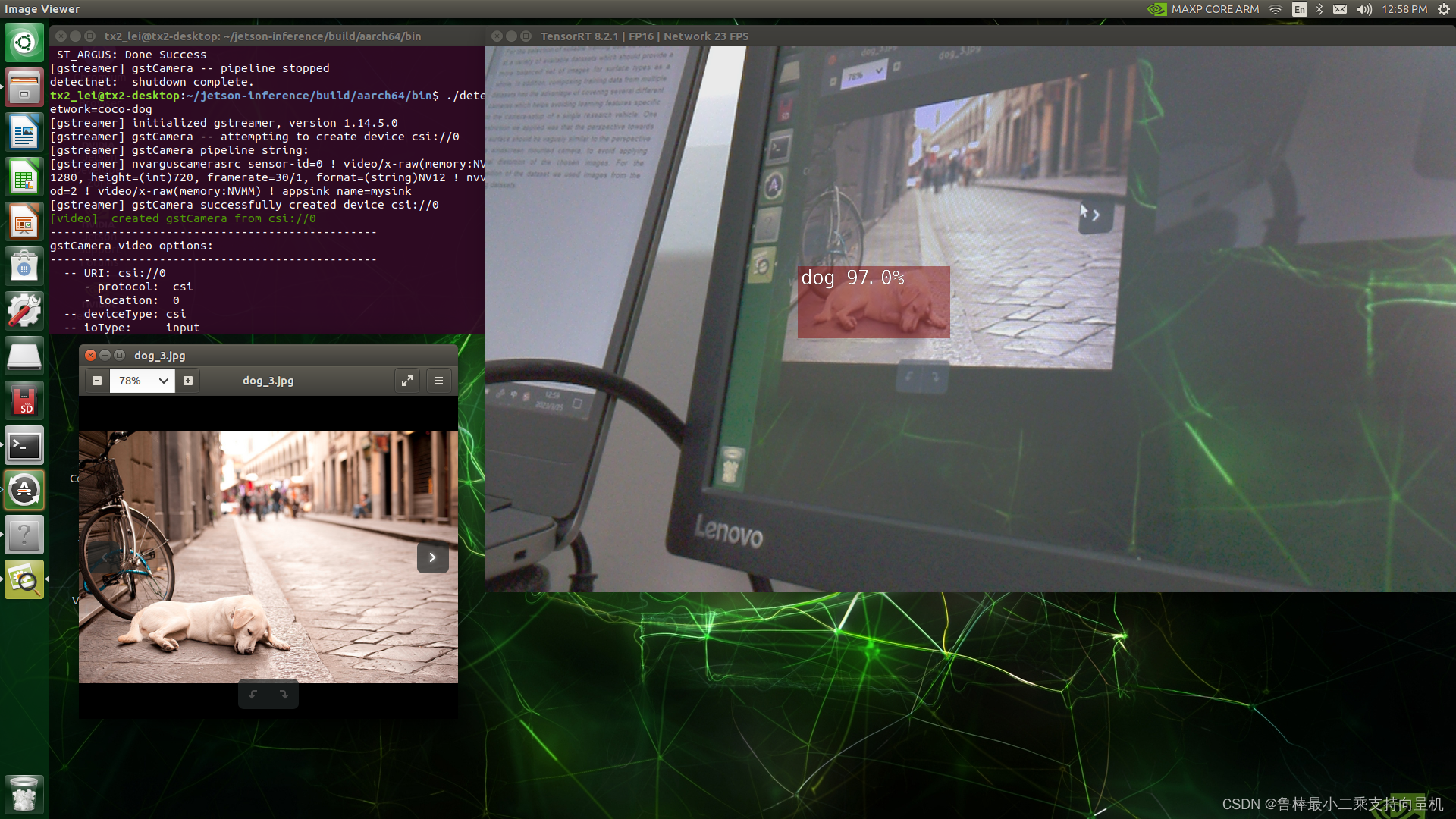1456x819 pixels.
Task: Rotate image clockwise in viewer
Action: (x=284, y=694)
